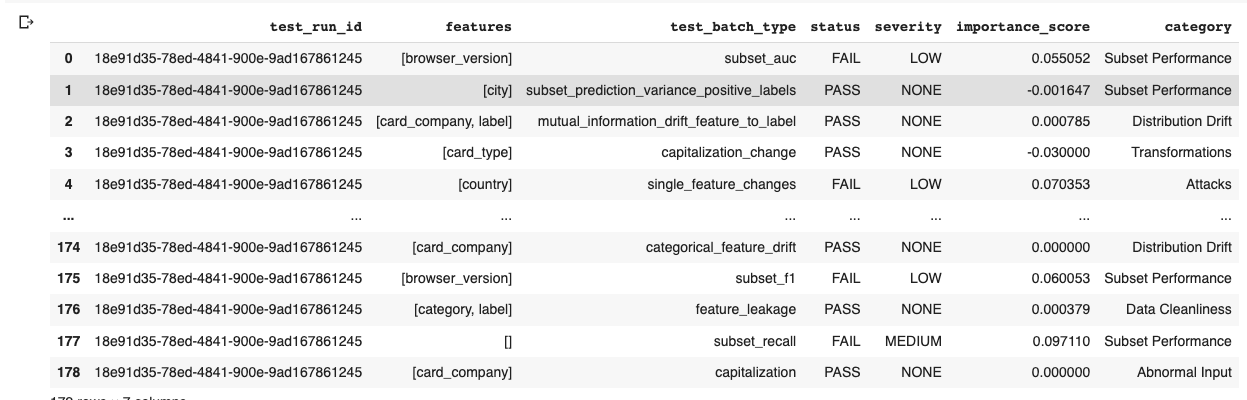Screen dimensions: 1247x400
Task: Select the MEDIUM severity cell
Action: click(913, 341)
